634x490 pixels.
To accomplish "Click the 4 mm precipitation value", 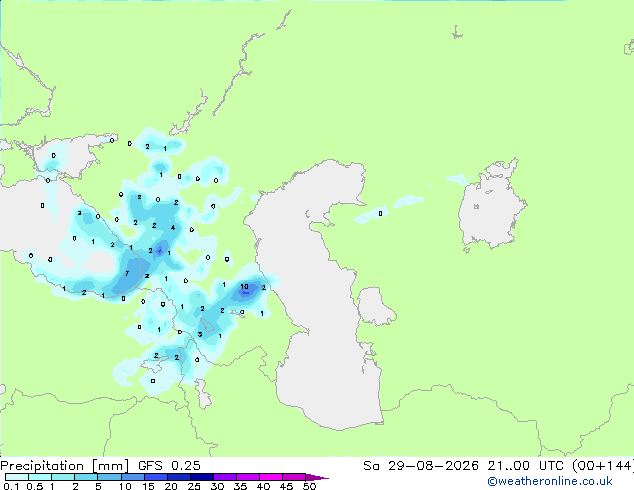I will point(173,228).
